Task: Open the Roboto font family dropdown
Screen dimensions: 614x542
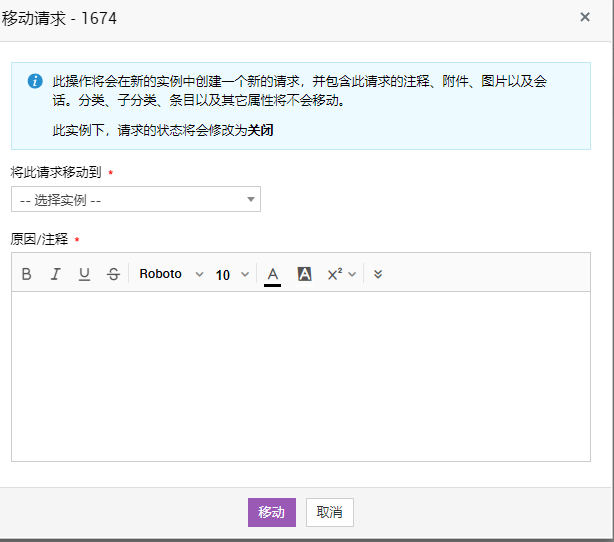Action: [x=171, y=274]
